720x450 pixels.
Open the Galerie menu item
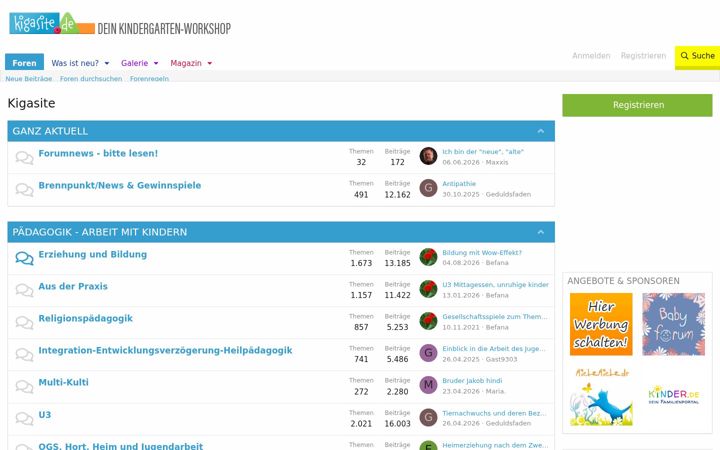point(135,63)
